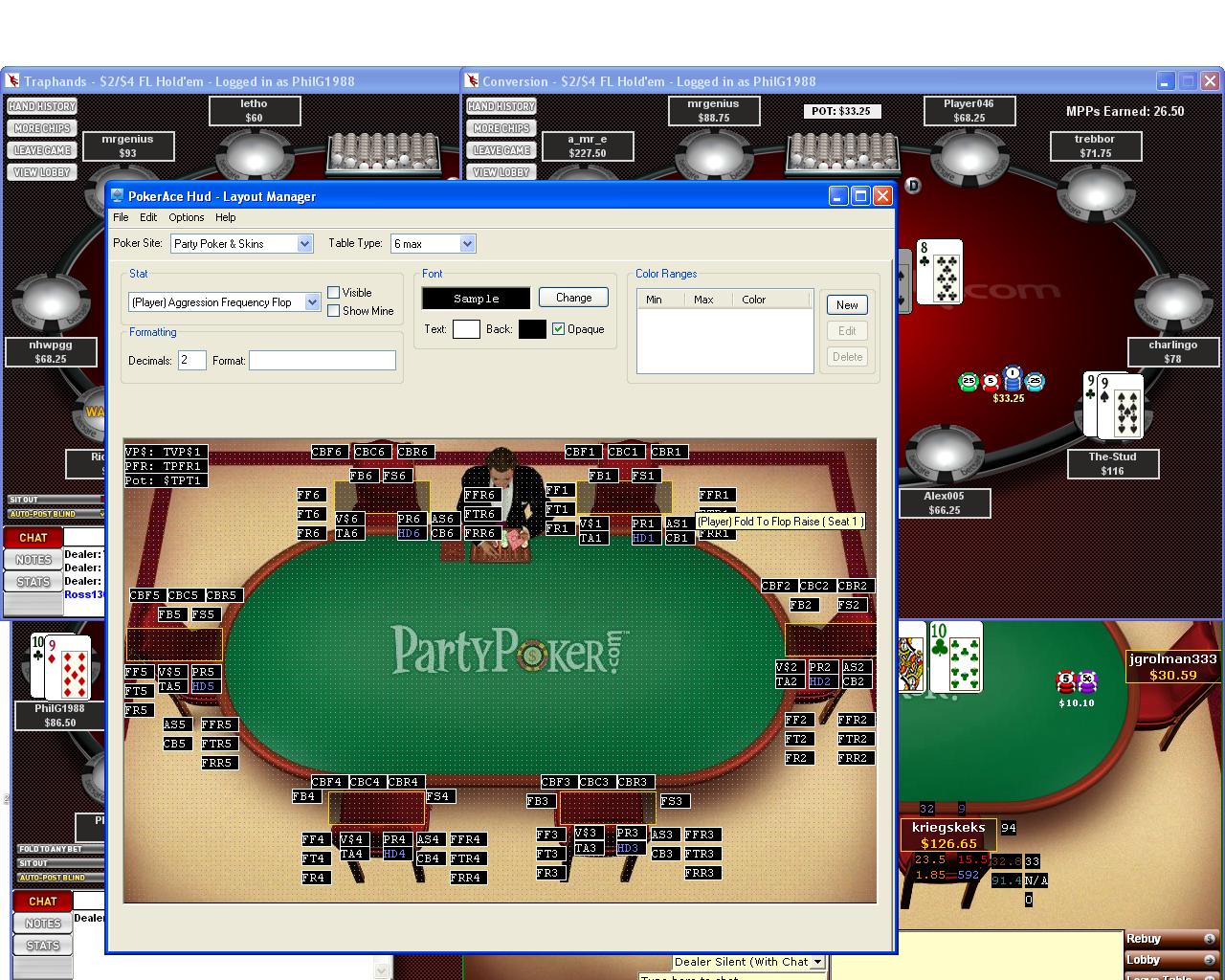Click VIEW LOBBY in Traphands window

click(42, 172)
